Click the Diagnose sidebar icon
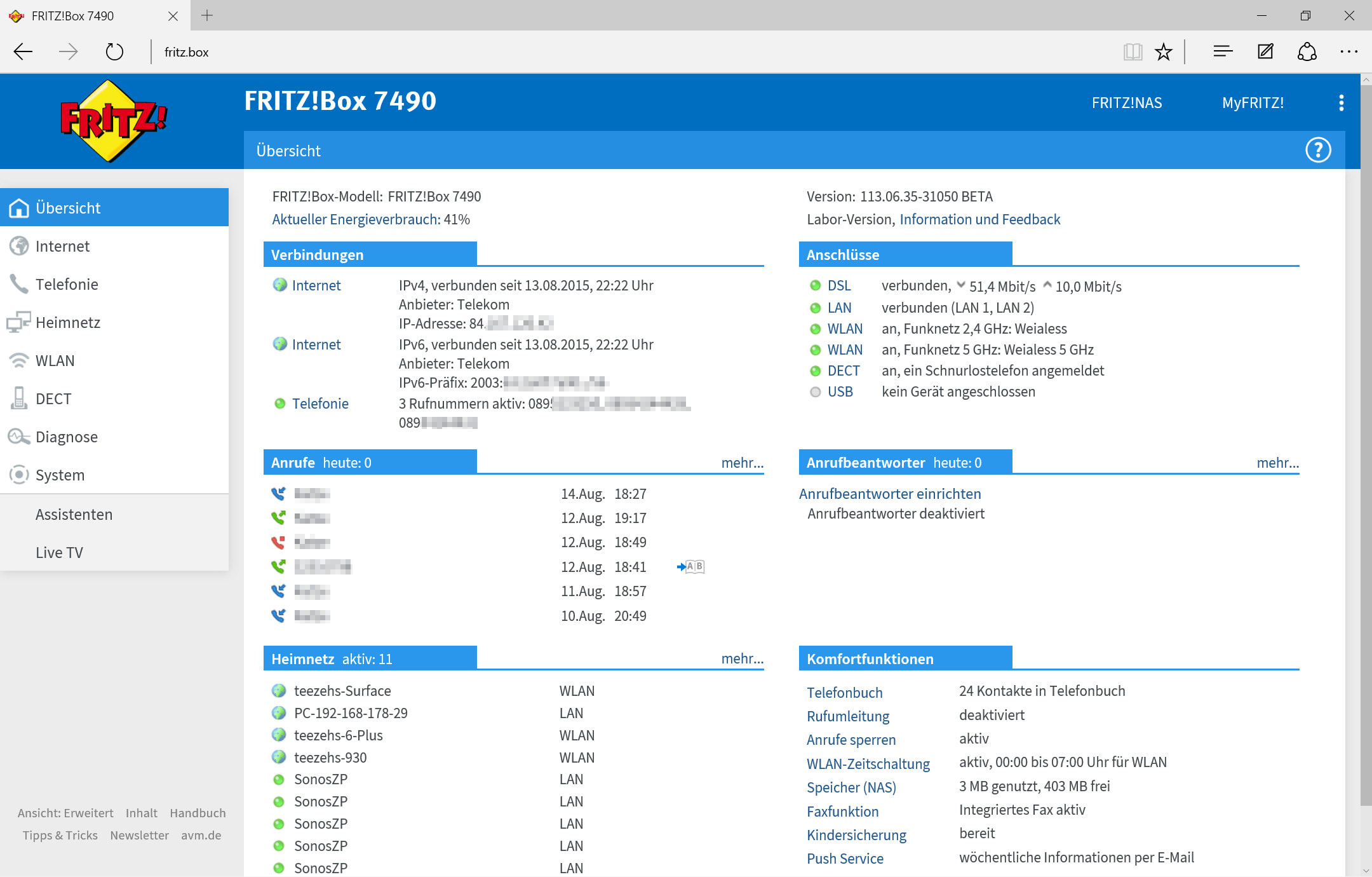Screen dimensions: 1372x877 pos(19,437)
